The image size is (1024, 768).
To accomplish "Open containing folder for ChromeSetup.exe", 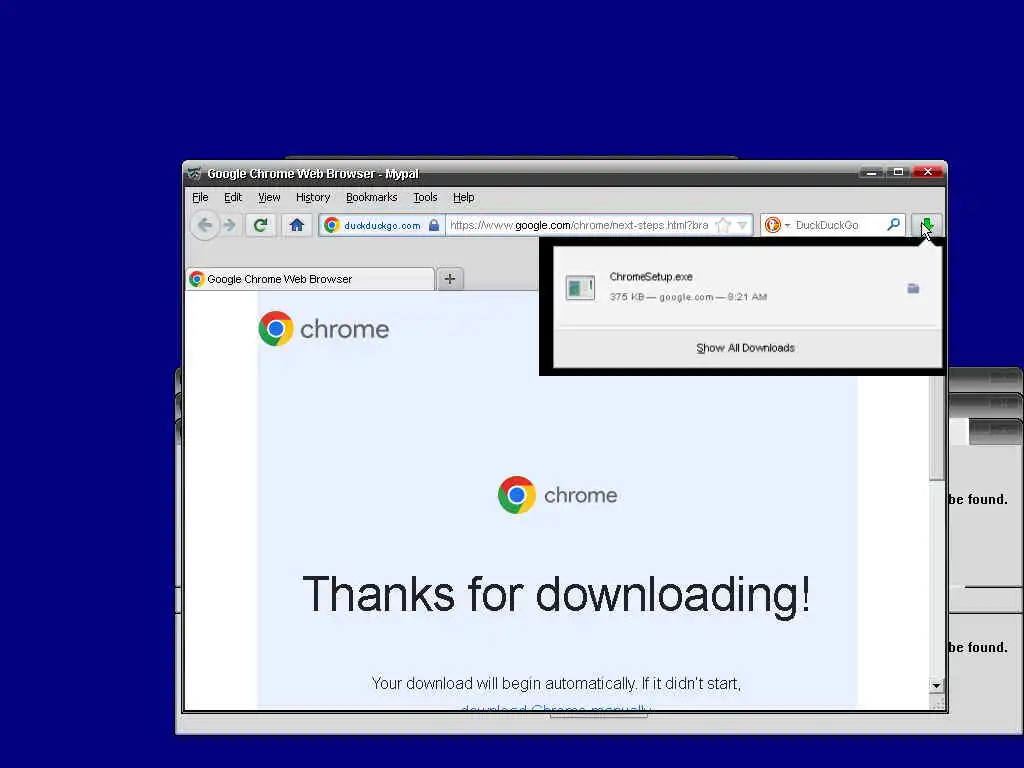I will (x=913, y=288).
